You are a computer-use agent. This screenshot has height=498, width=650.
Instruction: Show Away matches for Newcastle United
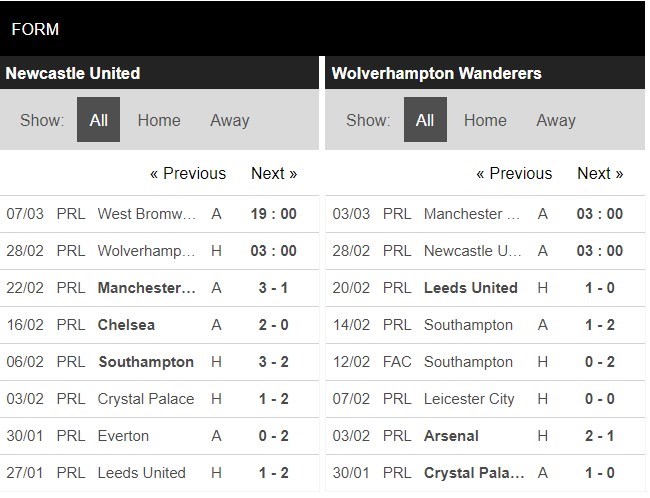229,120
